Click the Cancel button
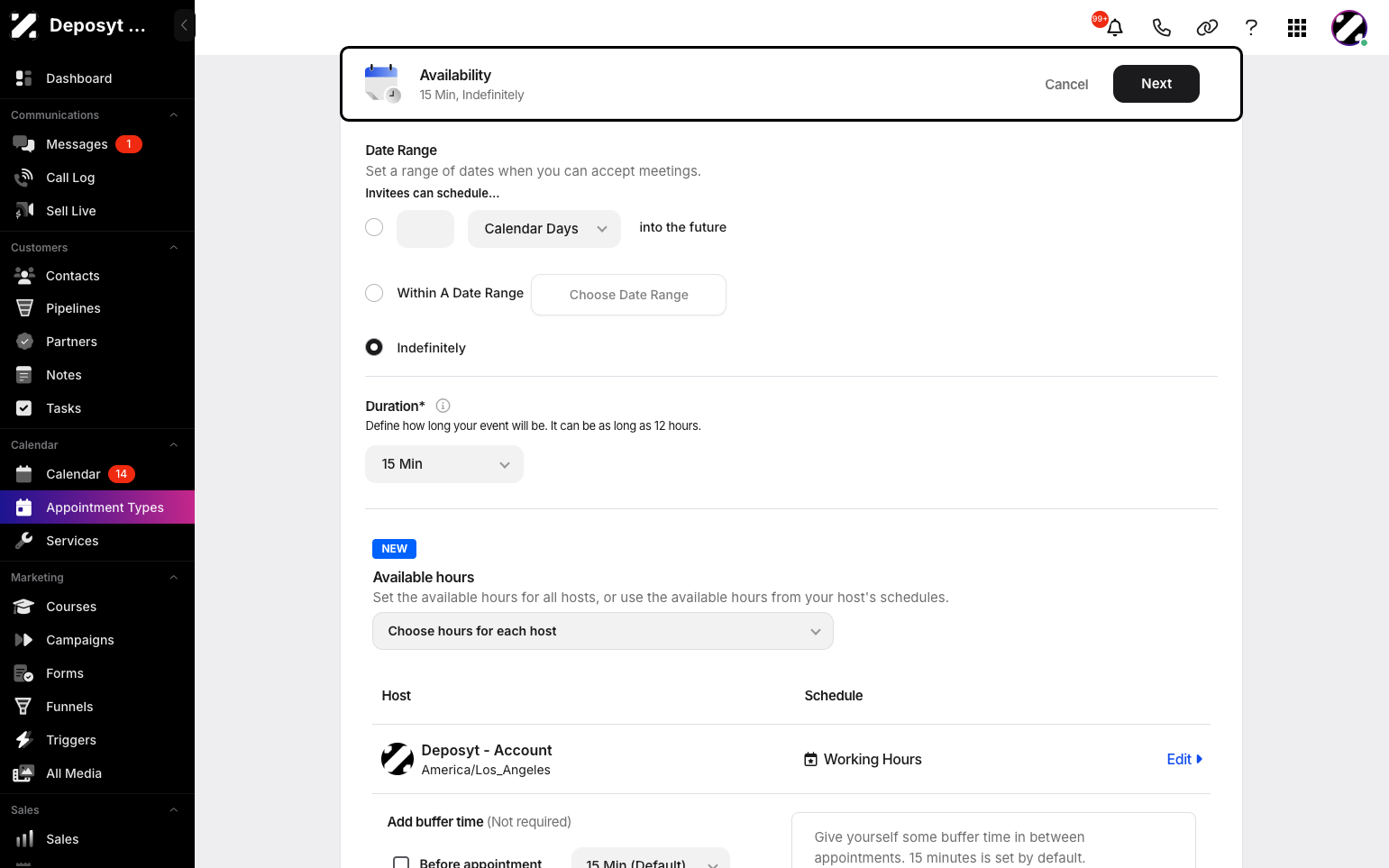 pyautogui.click(x=1066, y=84)
